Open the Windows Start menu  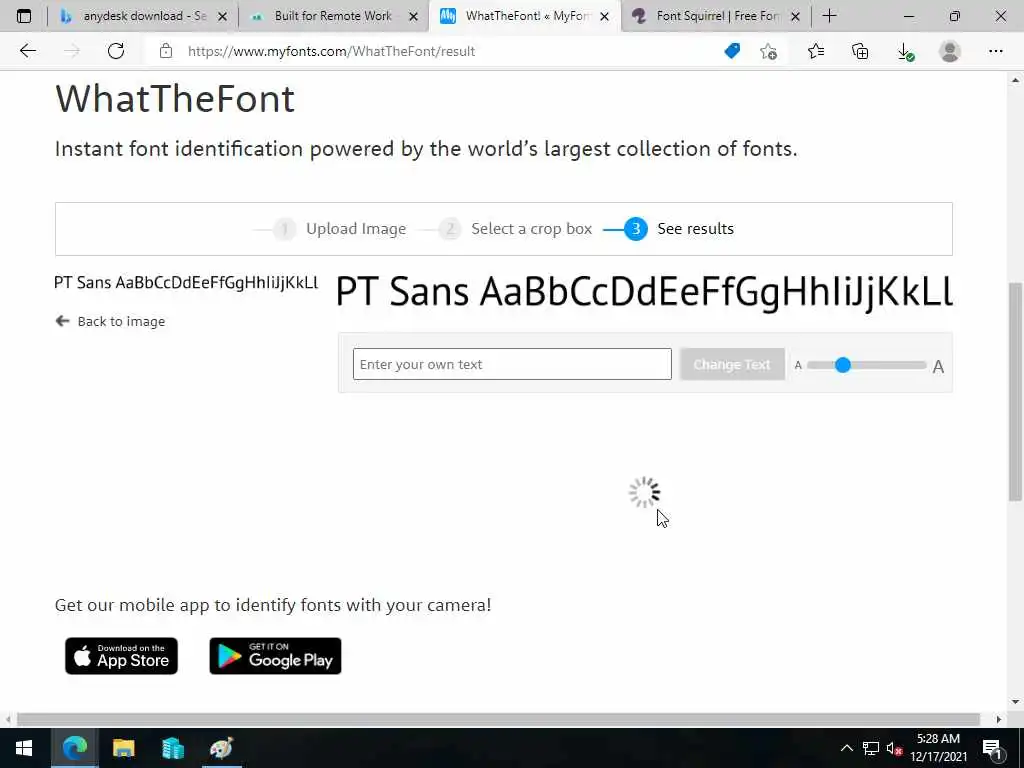(x=24, y=748)
